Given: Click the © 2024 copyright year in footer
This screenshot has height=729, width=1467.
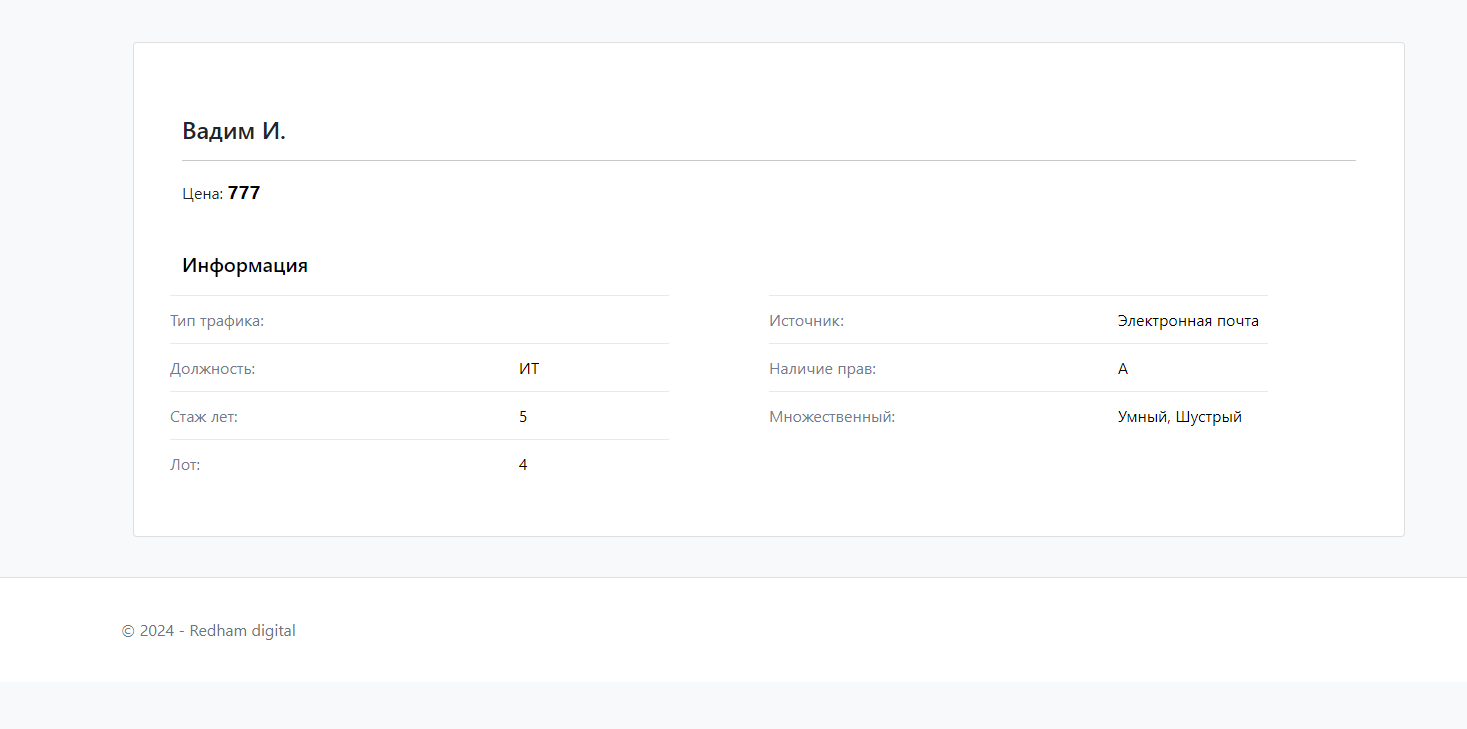Looking at the screenshot, I should tap(148, 631).
